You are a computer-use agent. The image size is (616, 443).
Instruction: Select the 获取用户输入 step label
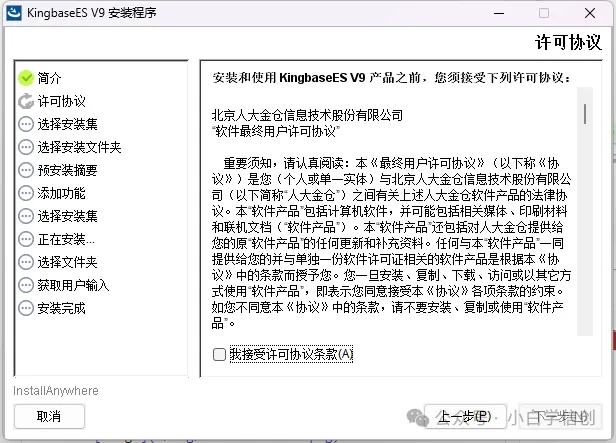(73, 285)
